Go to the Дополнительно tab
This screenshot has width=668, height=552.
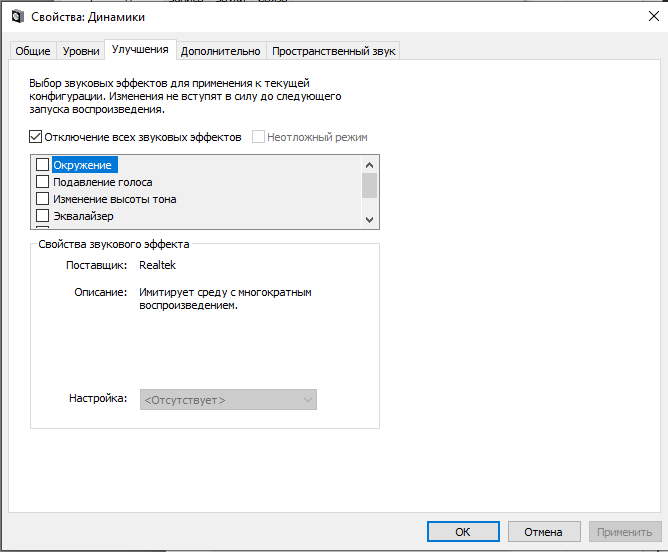(x=221, y=51)
